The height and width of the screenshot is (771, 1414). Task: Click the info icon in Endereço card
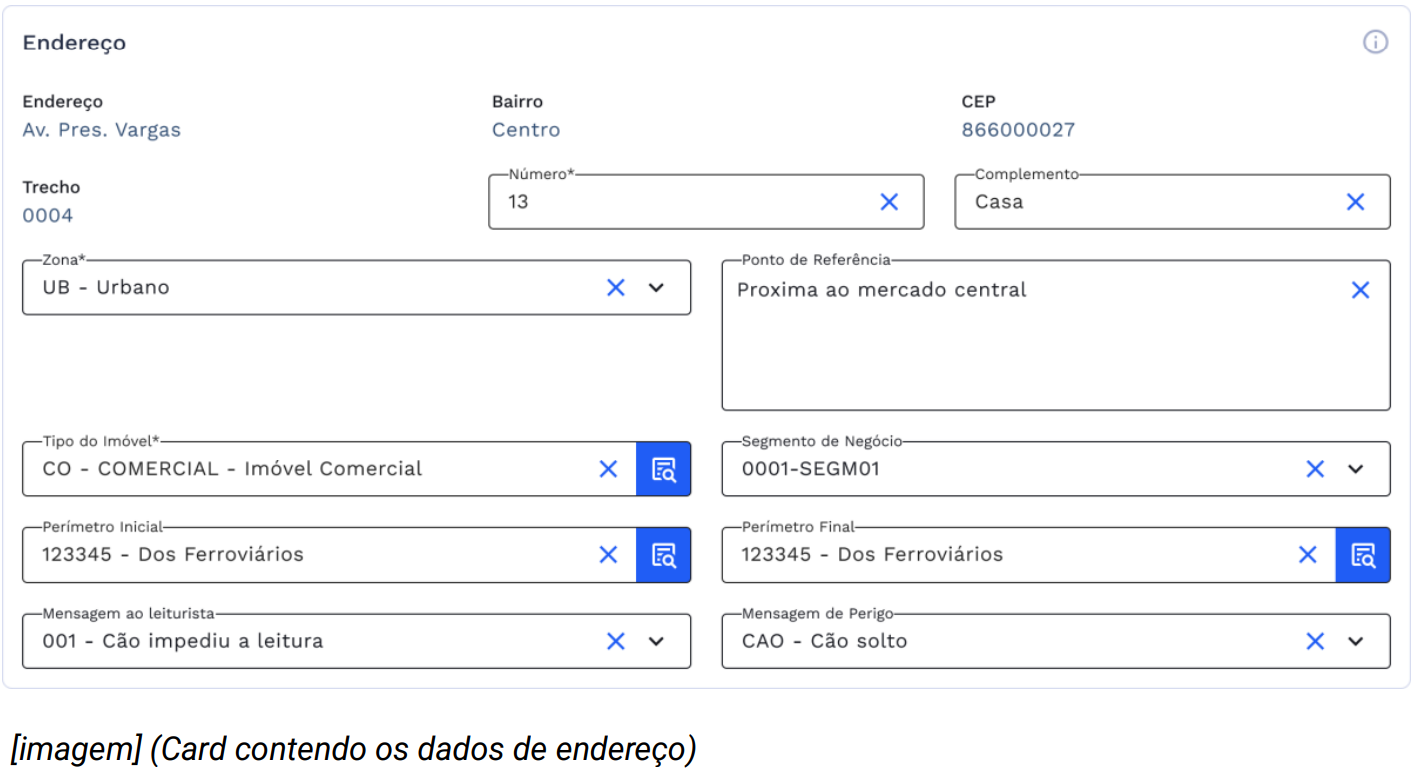[x=1376, y=42]
